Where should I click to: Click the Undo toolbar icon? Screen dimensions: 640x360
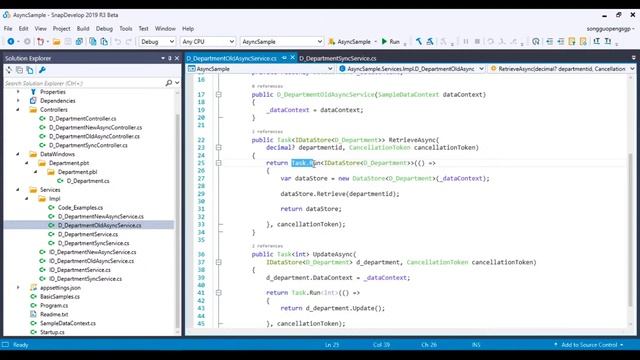pos(118,42)
